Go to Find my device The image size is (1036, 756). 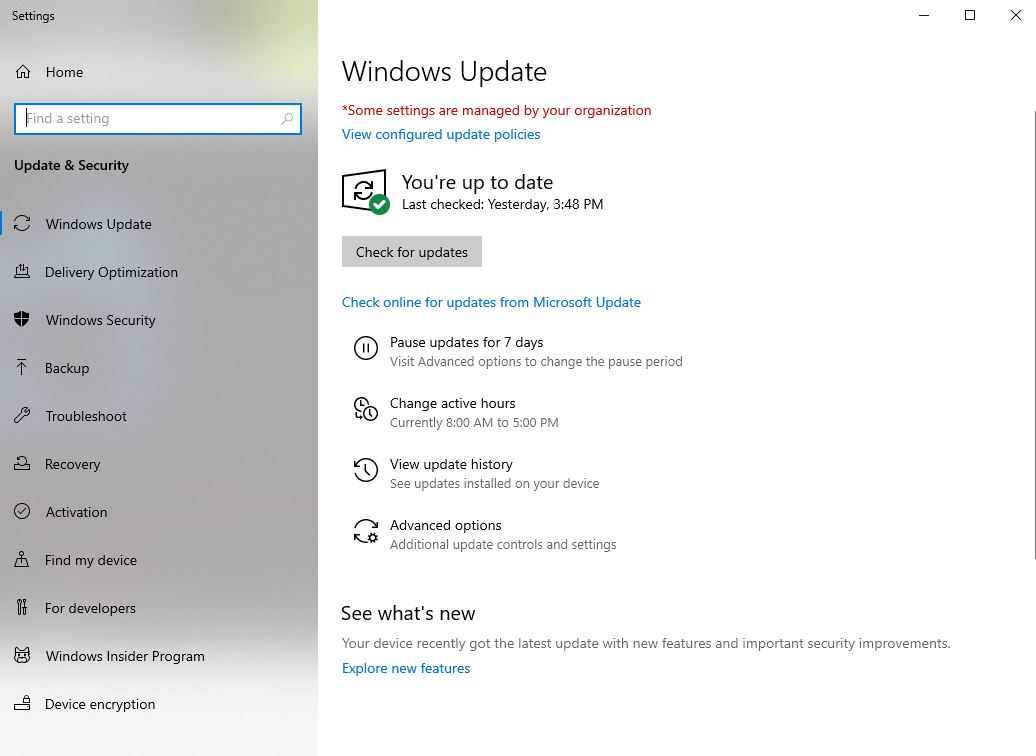click(90, 560)
